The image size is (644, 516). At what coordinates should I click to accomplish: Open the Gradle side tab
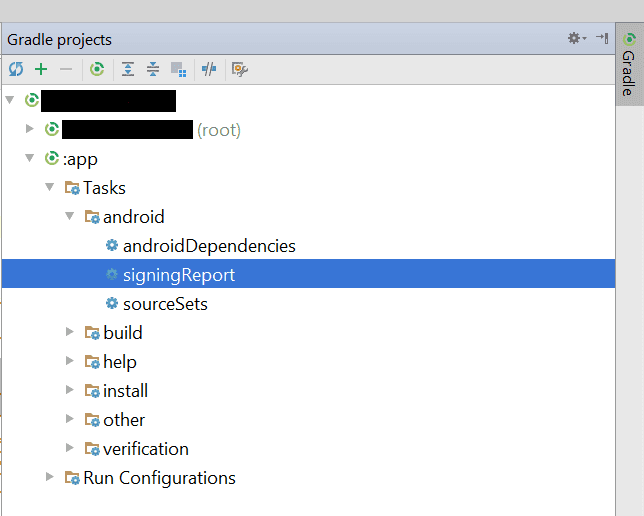coord(628,64)
